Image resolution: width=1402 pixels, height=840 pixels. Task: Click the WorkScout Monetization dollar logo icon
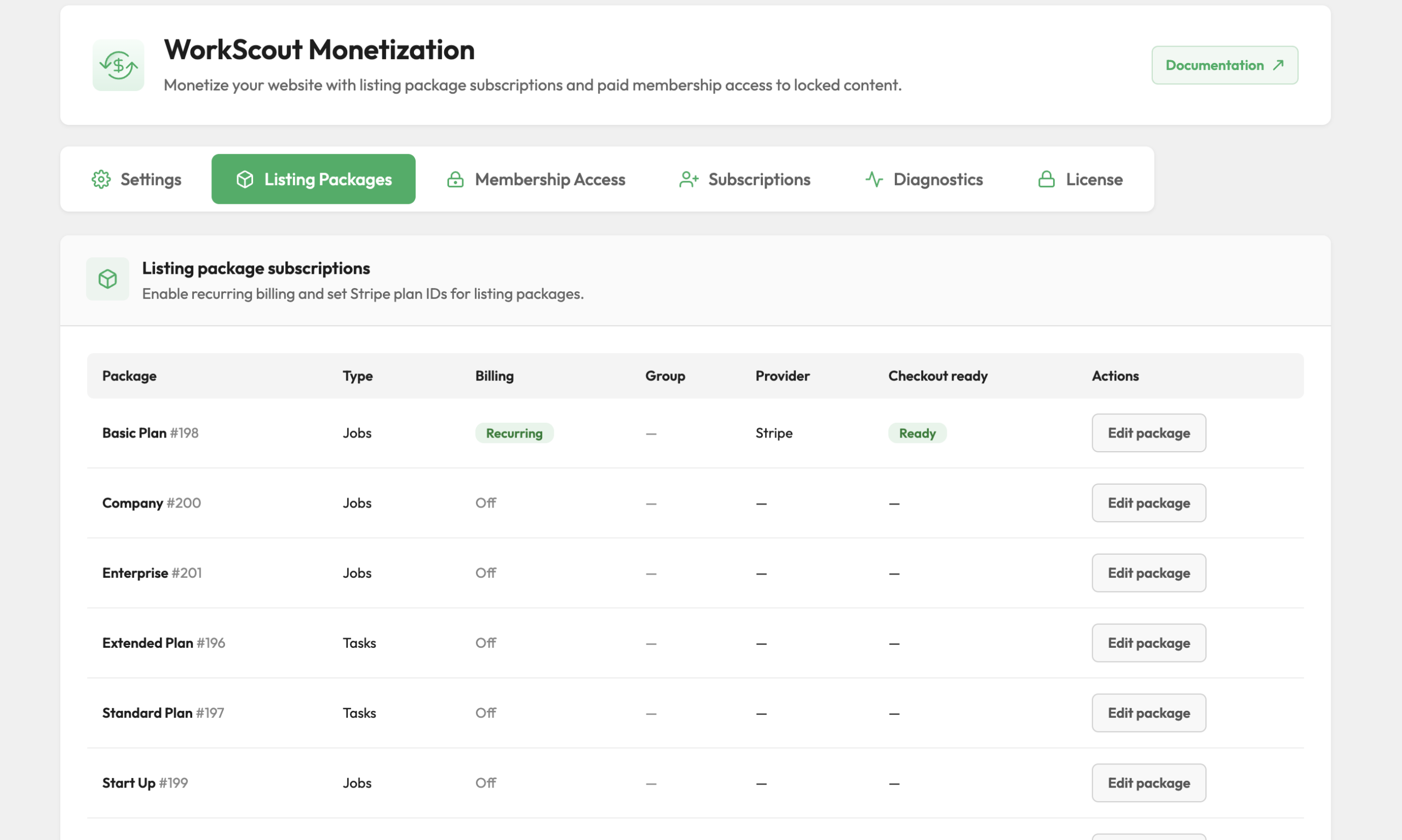(118, 65)
